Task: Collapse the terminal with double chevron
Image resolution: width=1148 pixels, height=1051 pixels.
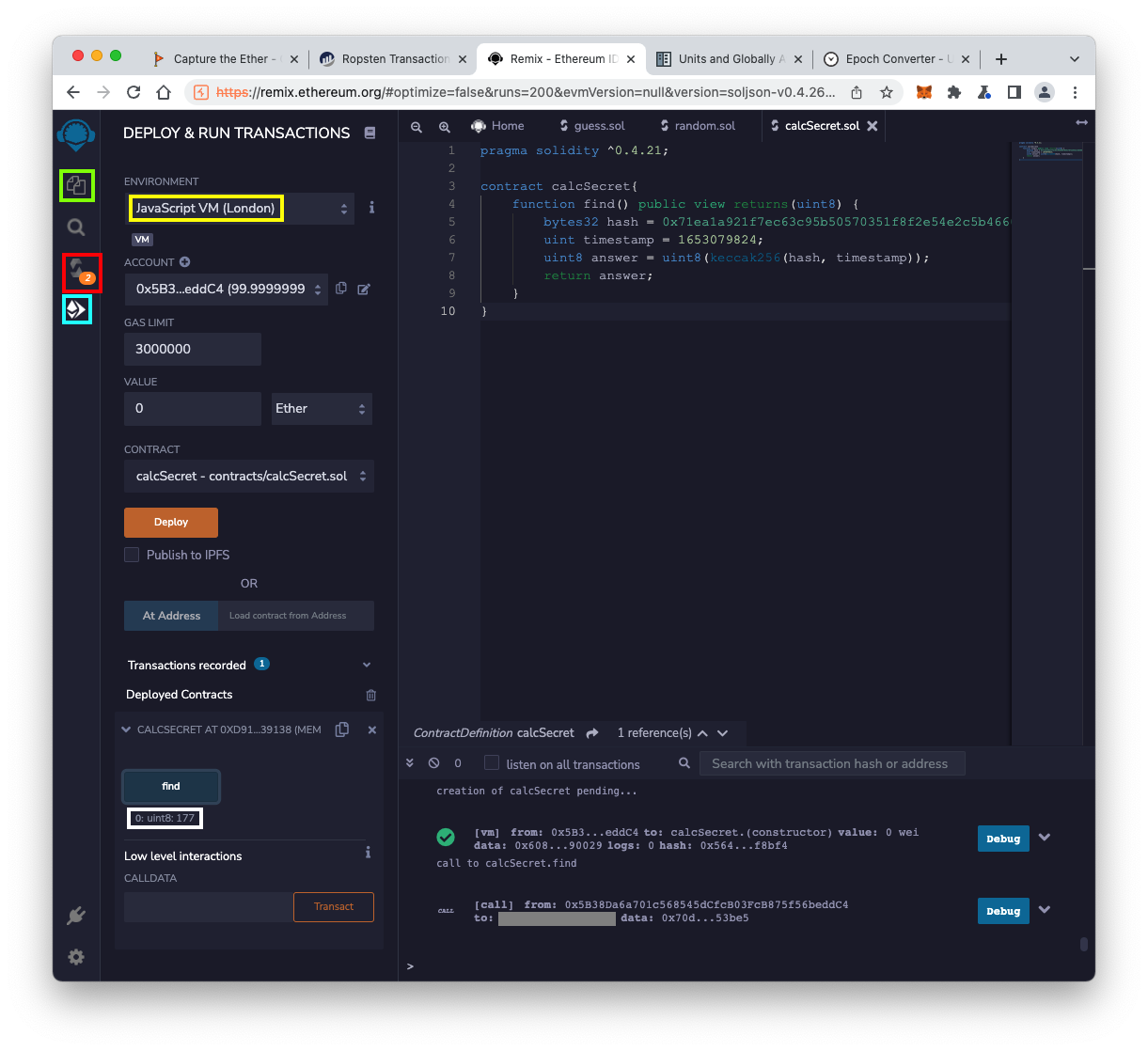Action: (x=410, y=763)
